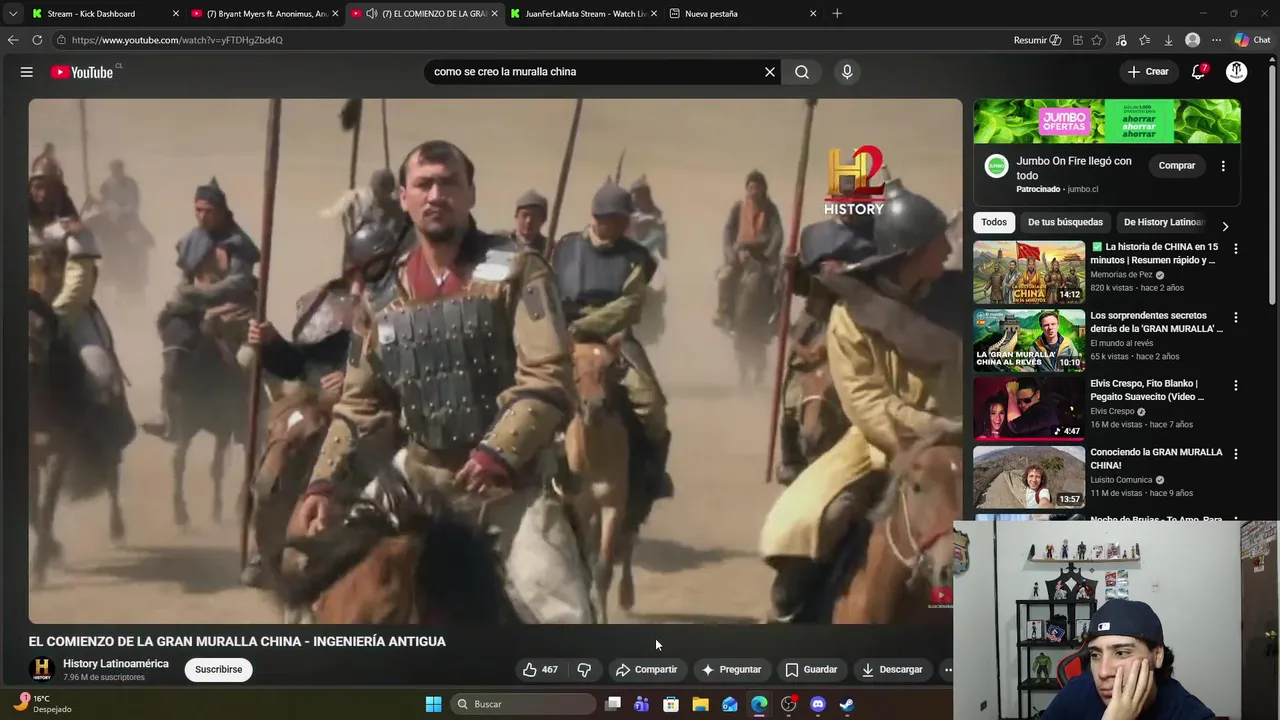
Task: Close the Kick Dashboard tab
Action: coord(176,14)
